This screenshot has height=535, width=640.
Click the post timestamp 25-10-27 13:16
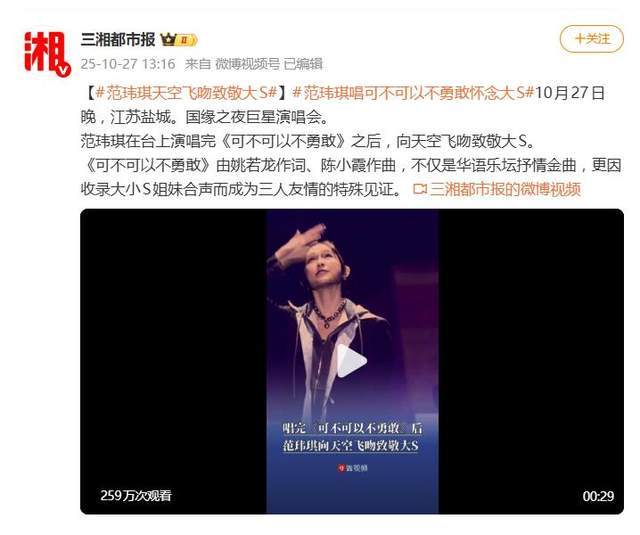point(128,64)
